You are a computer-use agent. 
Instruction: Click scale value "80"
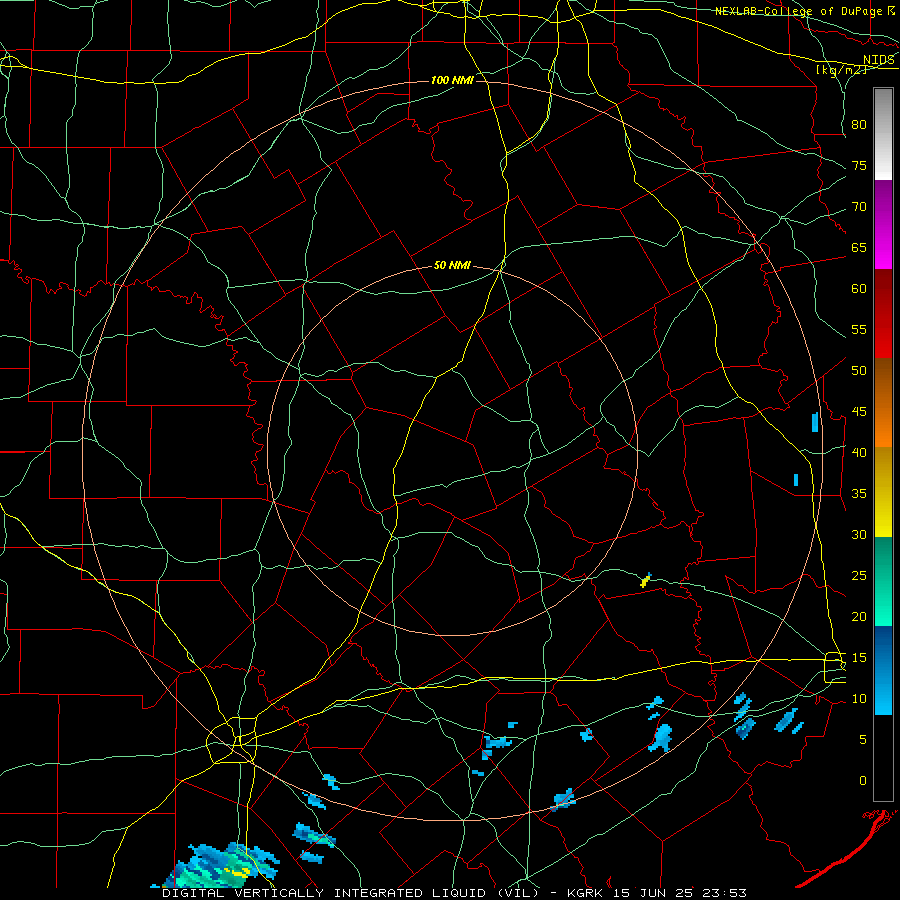pos(859,125)
